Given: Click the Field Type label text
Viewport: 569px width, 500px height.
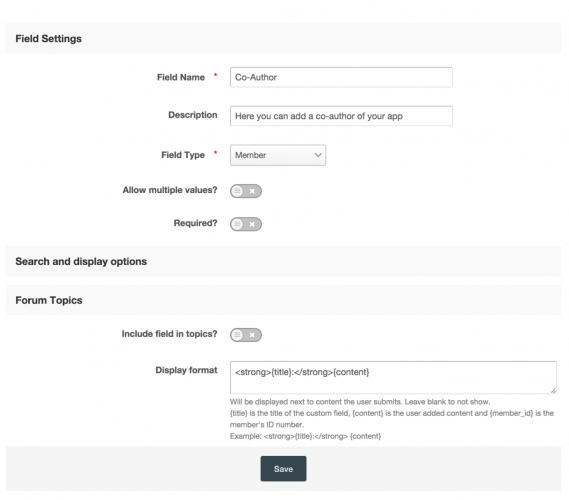Looking at the screenshot, I should point(183,155).
